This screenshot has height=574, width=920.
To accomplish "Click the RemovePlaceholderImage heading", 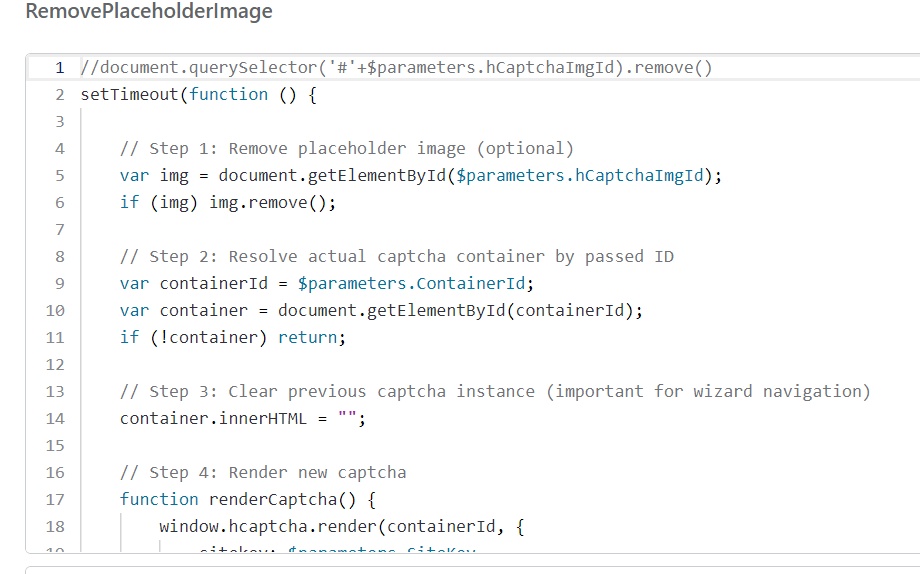I will [148, 13].
